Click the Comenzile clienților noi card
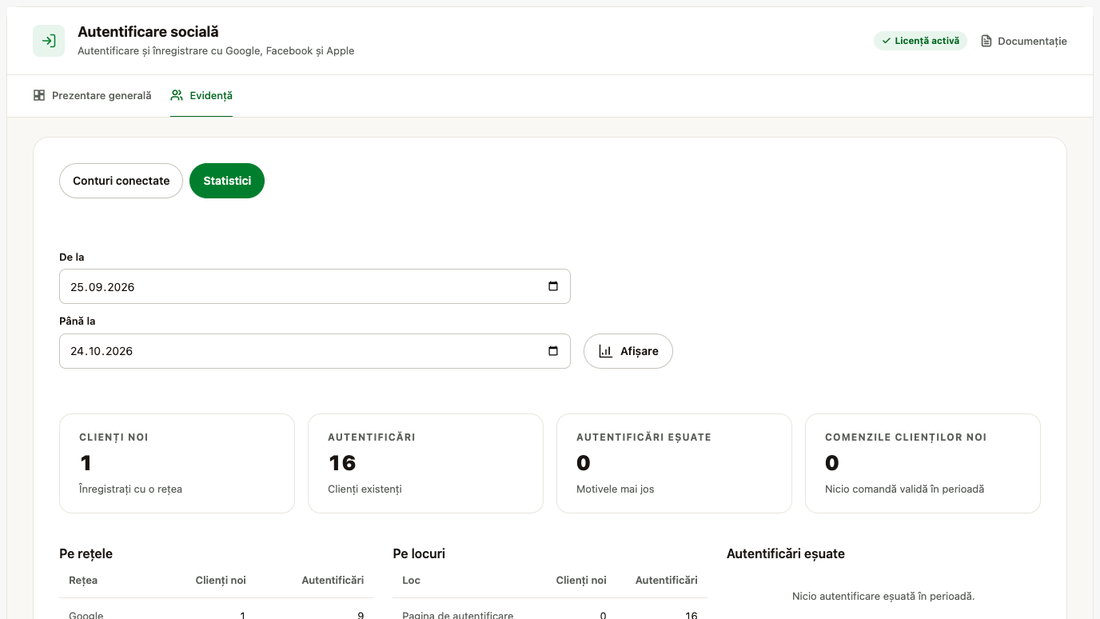 [x=923, y=463]
